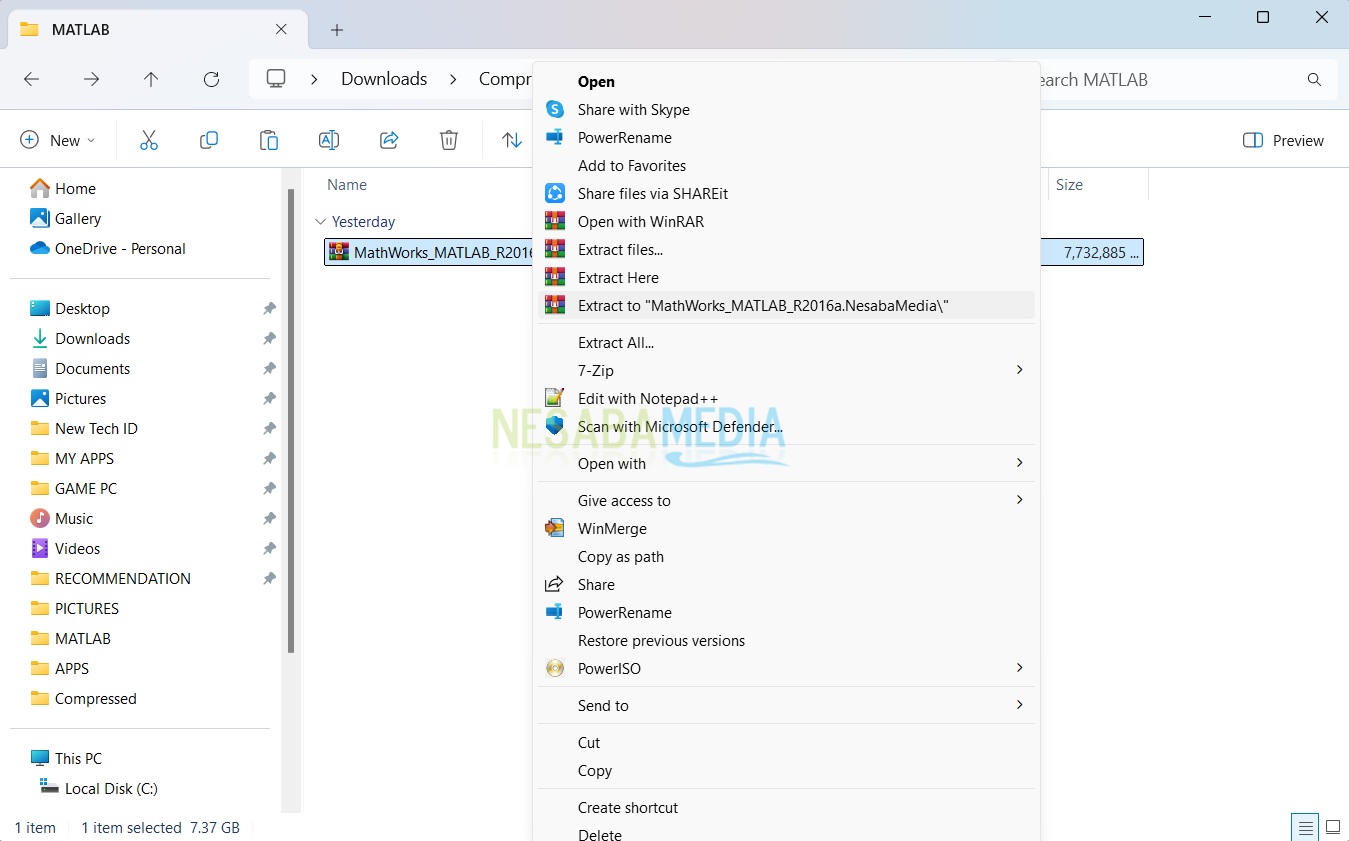Image resolution: width=1349 pixels, height=841 pixels.
Task: Expand the PowerISO submenu
Action: pos(1020,668)
